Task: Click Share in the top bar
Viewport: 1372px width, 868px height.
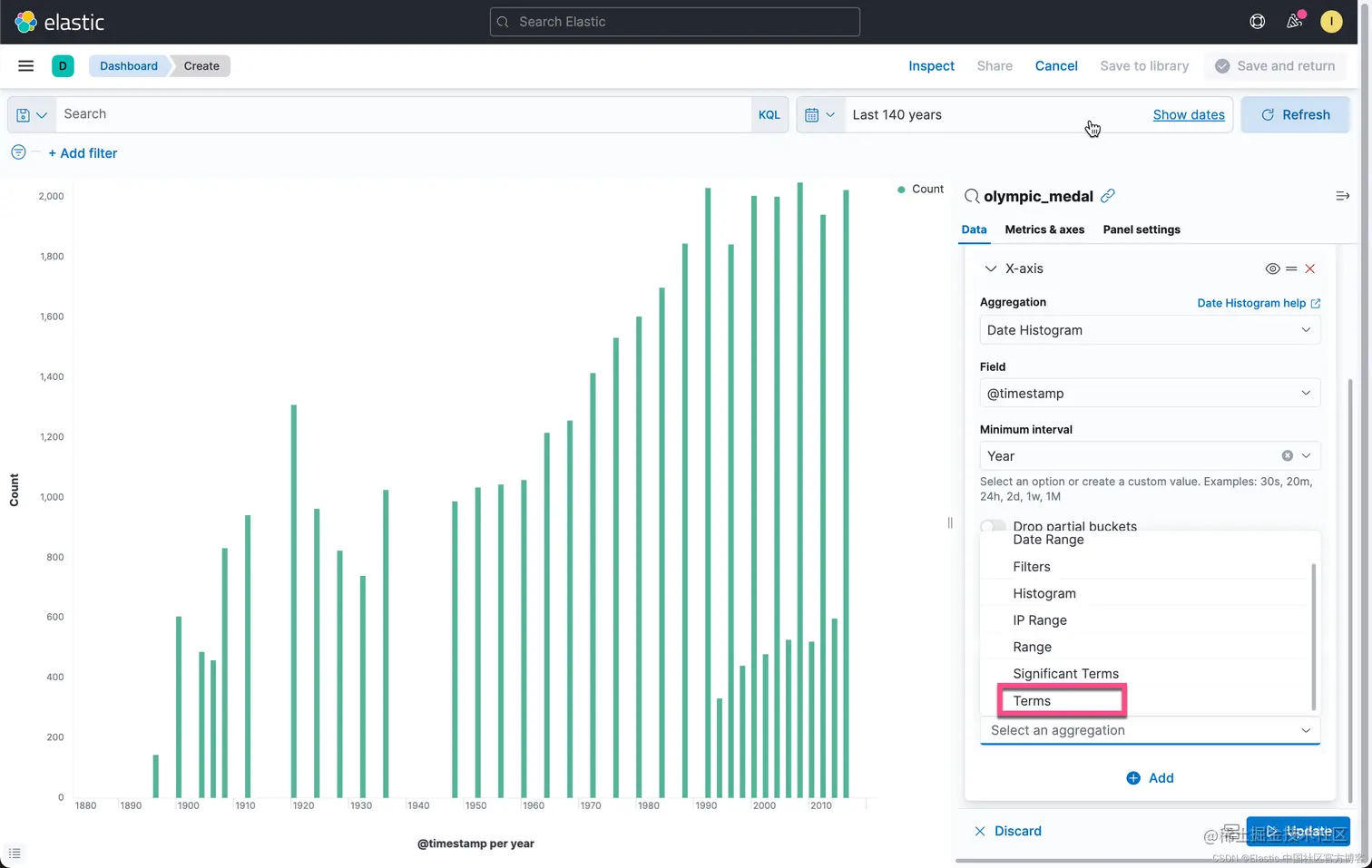Action: pos(995,65)
